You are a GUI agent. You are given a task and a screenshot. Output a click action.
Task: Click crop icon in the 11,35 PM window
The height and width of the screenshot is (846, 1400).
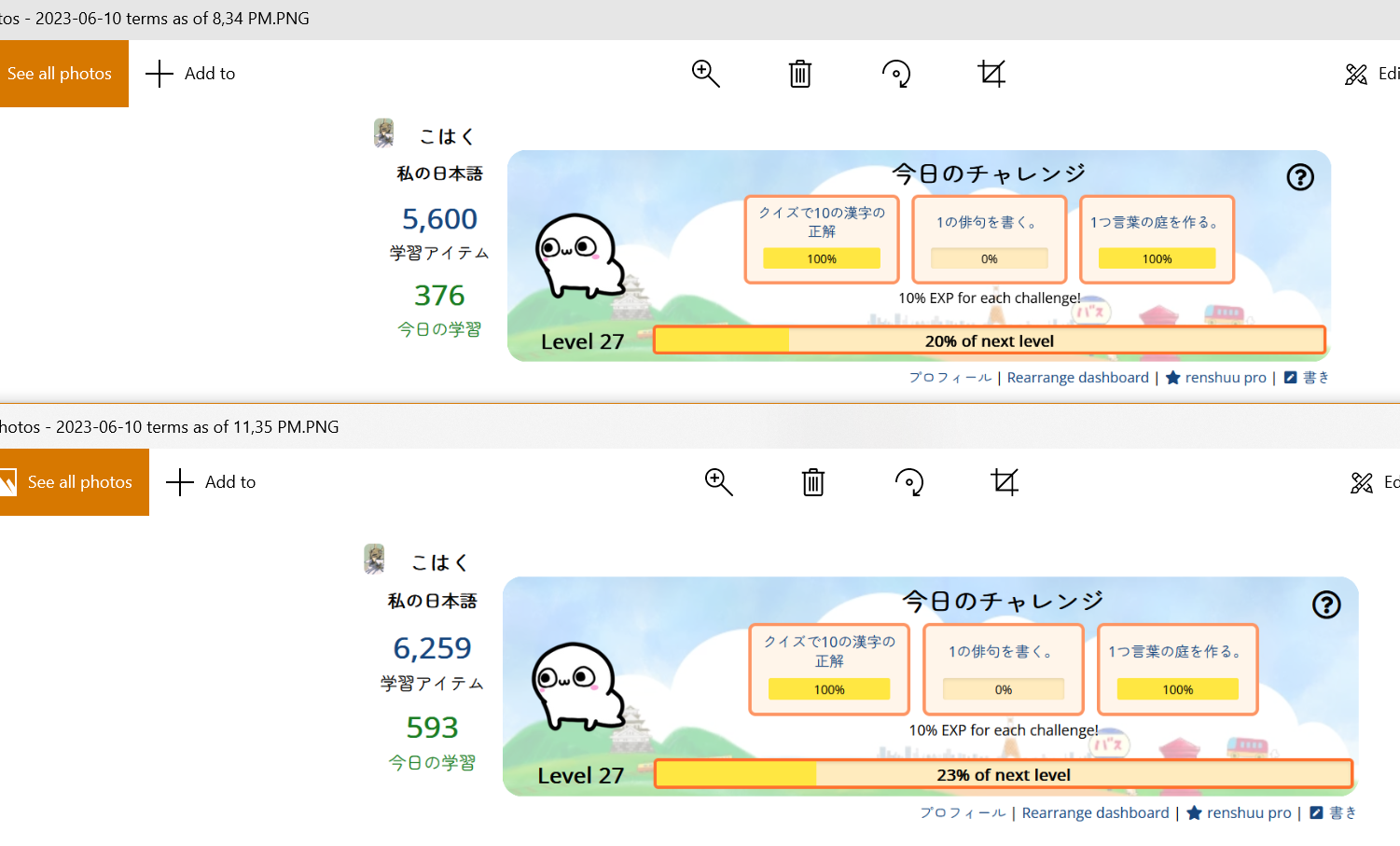(1005, 482)
